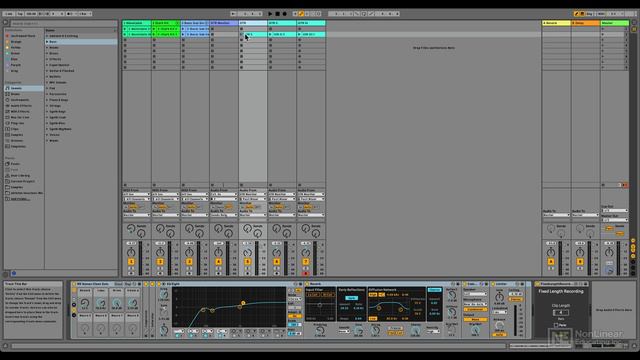Click the first-scene clip stop button on track 4
640x360 pixels.
coord(212,29)
